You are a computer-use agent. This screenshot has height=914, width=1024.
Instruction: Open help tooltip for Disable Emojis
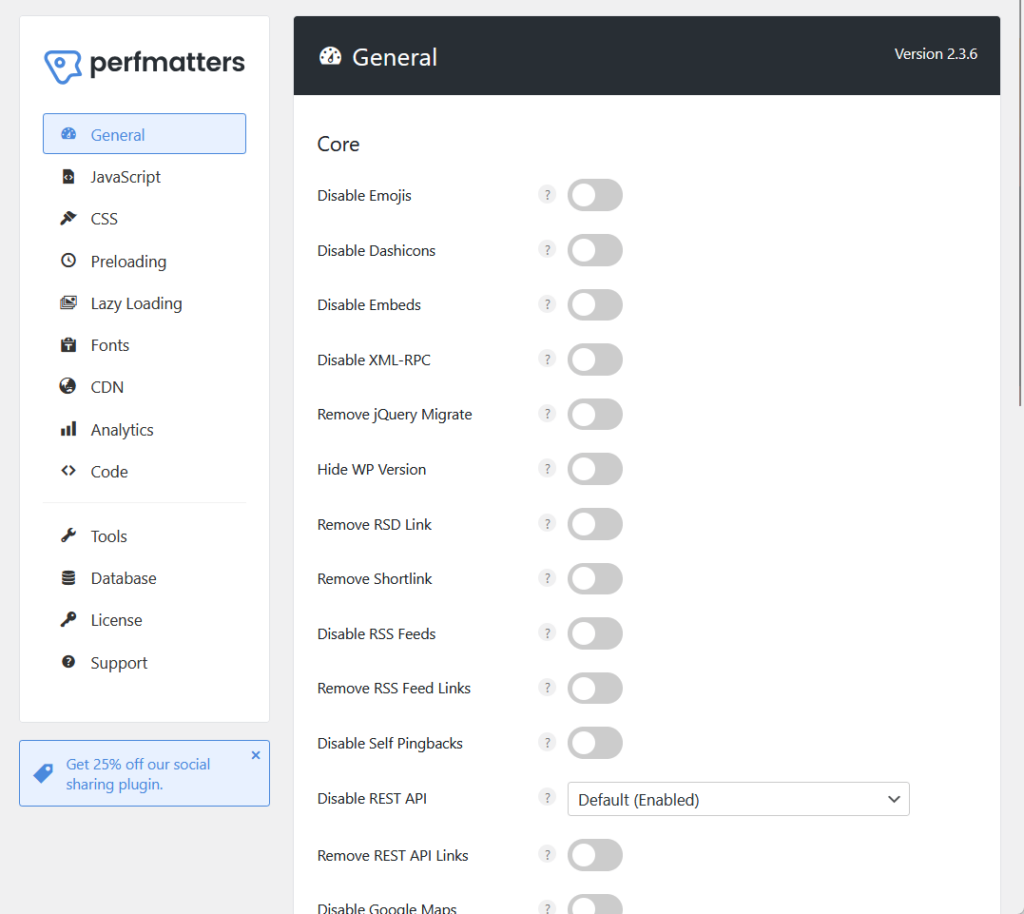(x=547, y=195)
